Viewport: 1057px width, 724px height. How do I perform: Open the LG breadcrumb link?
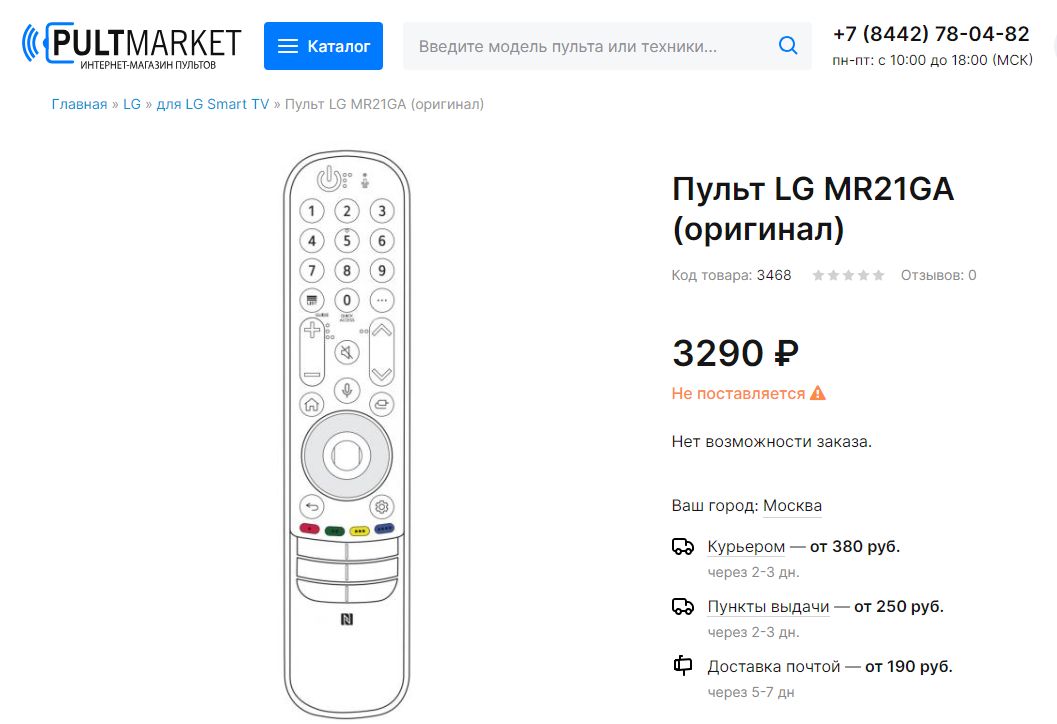coord(132,104)
